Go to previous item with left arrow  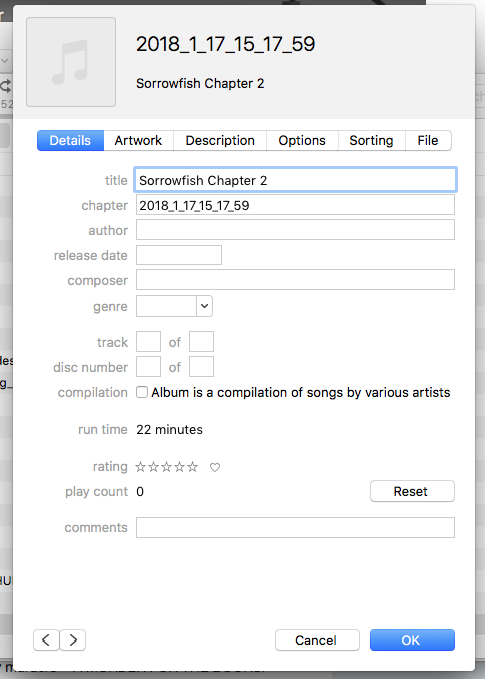pos(46,640)
